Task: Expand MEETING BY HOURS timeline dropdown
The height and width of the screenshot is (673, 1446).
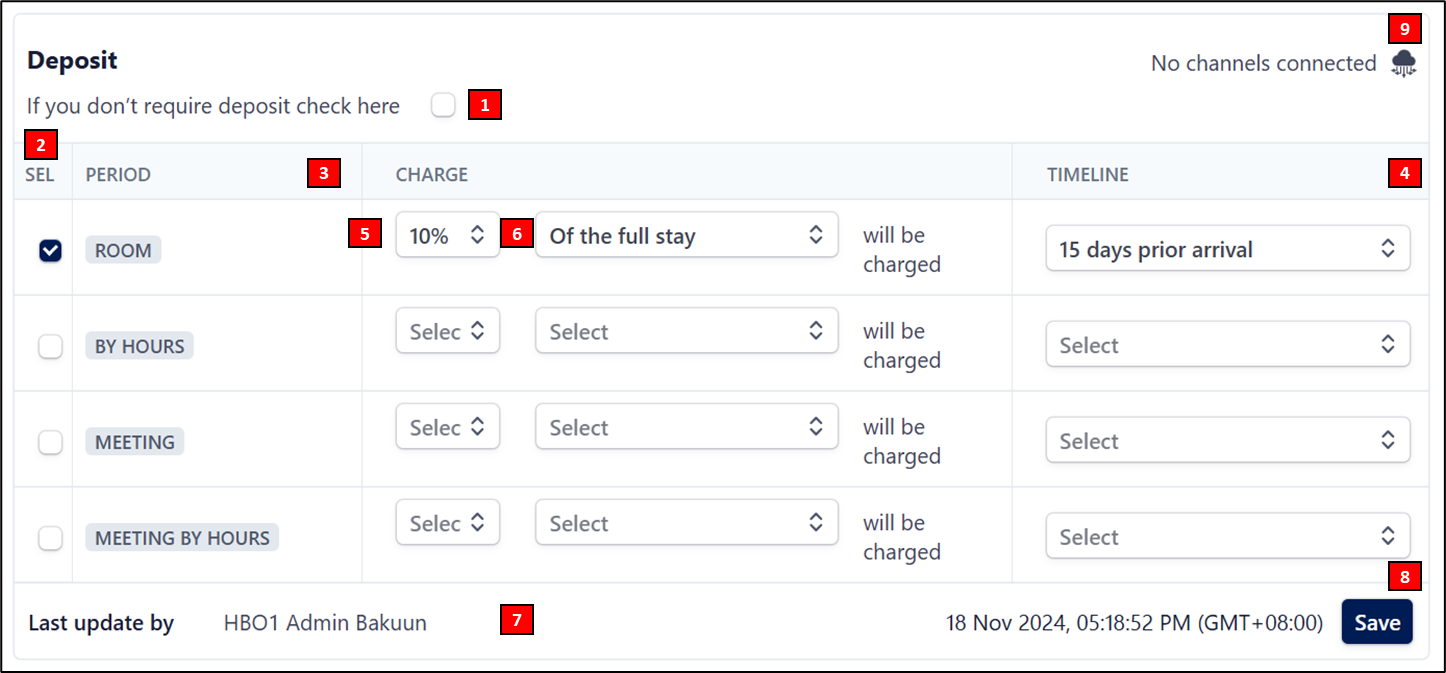Action: pyautogui.click(x=1227, y=538)
